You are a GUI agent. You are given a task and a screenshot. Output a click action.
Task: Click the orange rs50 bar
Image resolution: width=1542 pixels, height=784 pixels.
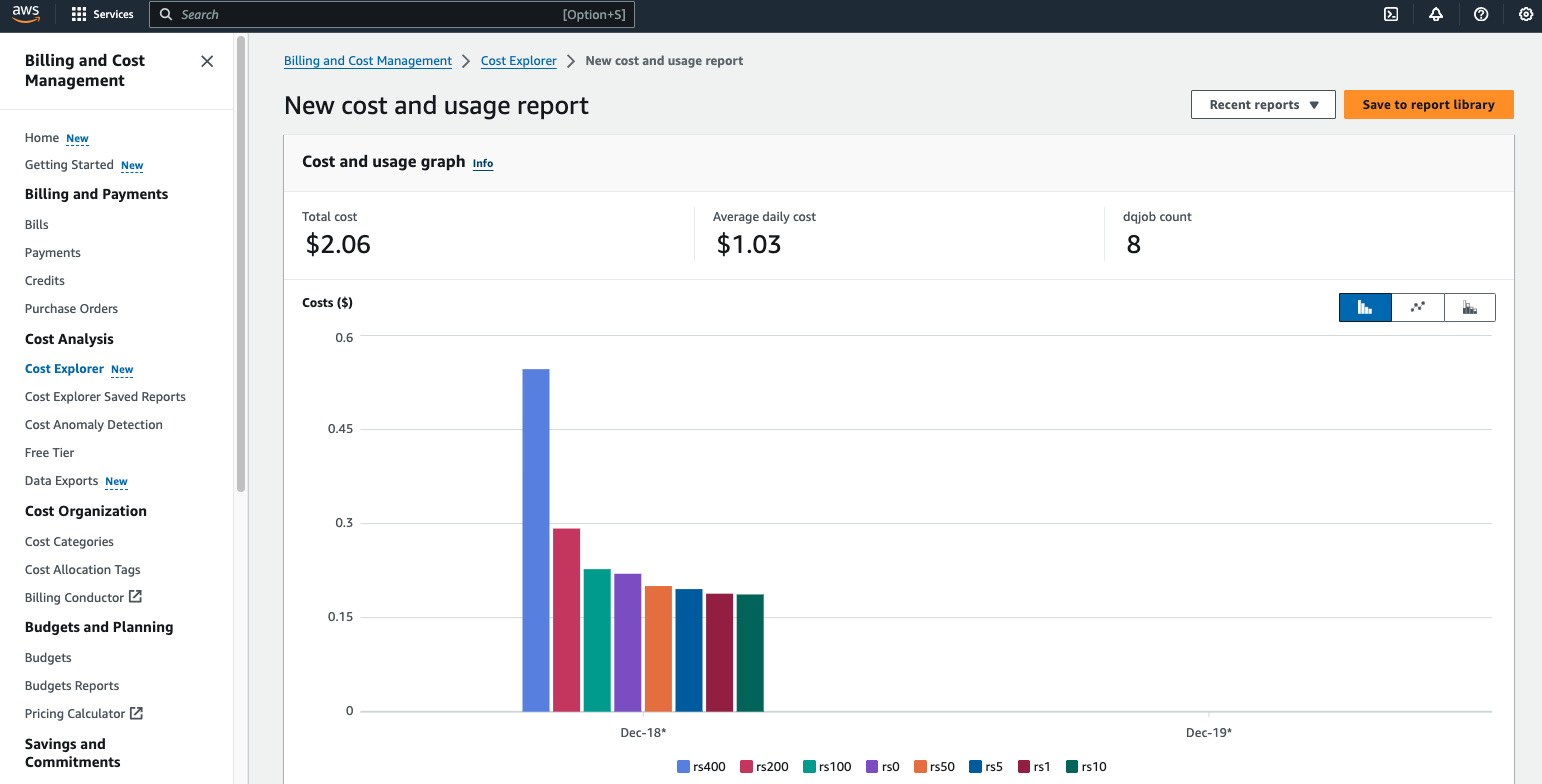[658, 649]
